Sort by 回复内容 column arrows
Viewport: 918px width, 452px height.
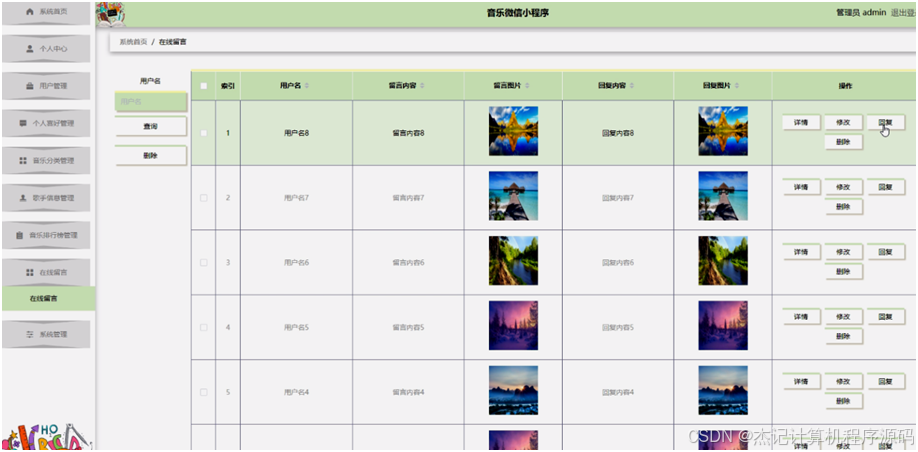(x=632, y=86)
